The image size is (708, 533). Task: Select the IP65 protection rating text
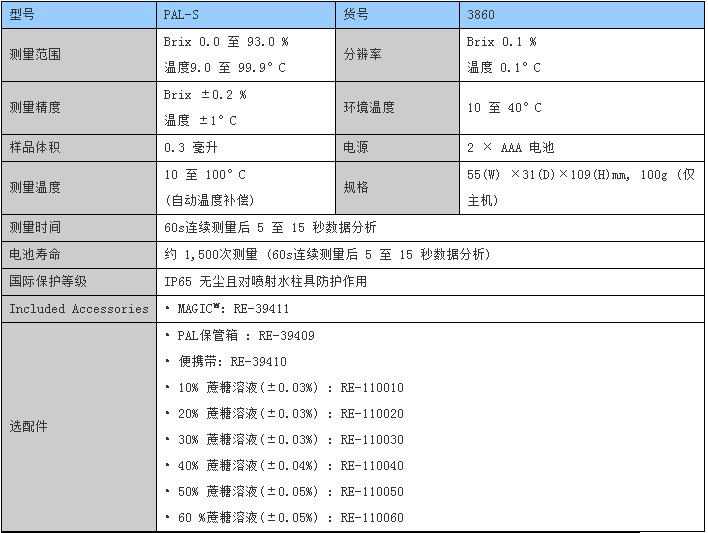click(x=265, y=281)
